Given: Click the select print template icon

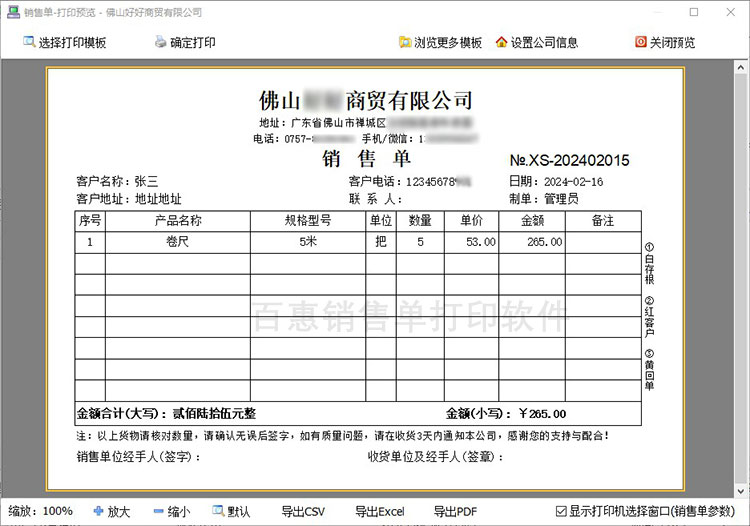Looking at the screenshot, I should 29,42.
